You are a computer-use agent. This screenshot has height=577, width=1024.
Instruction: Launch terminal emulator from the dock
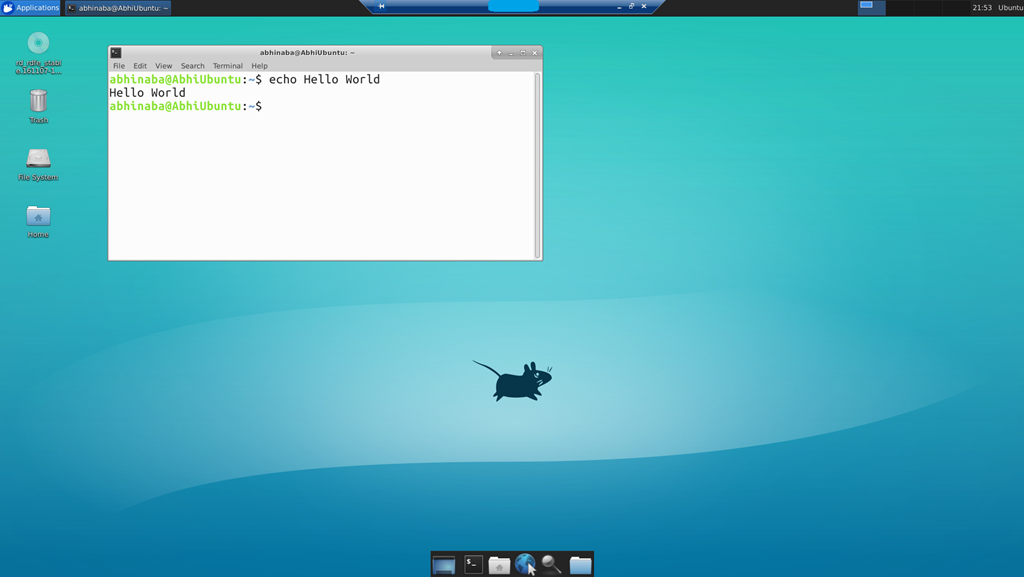tap(473, 565)
